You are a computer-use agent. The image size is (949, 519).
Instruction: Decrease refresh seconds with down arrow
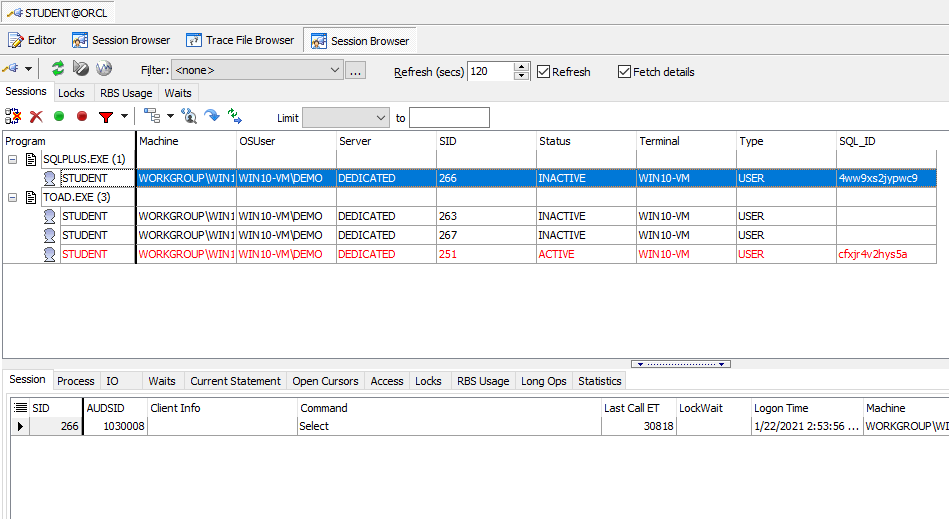click(522, 76)
